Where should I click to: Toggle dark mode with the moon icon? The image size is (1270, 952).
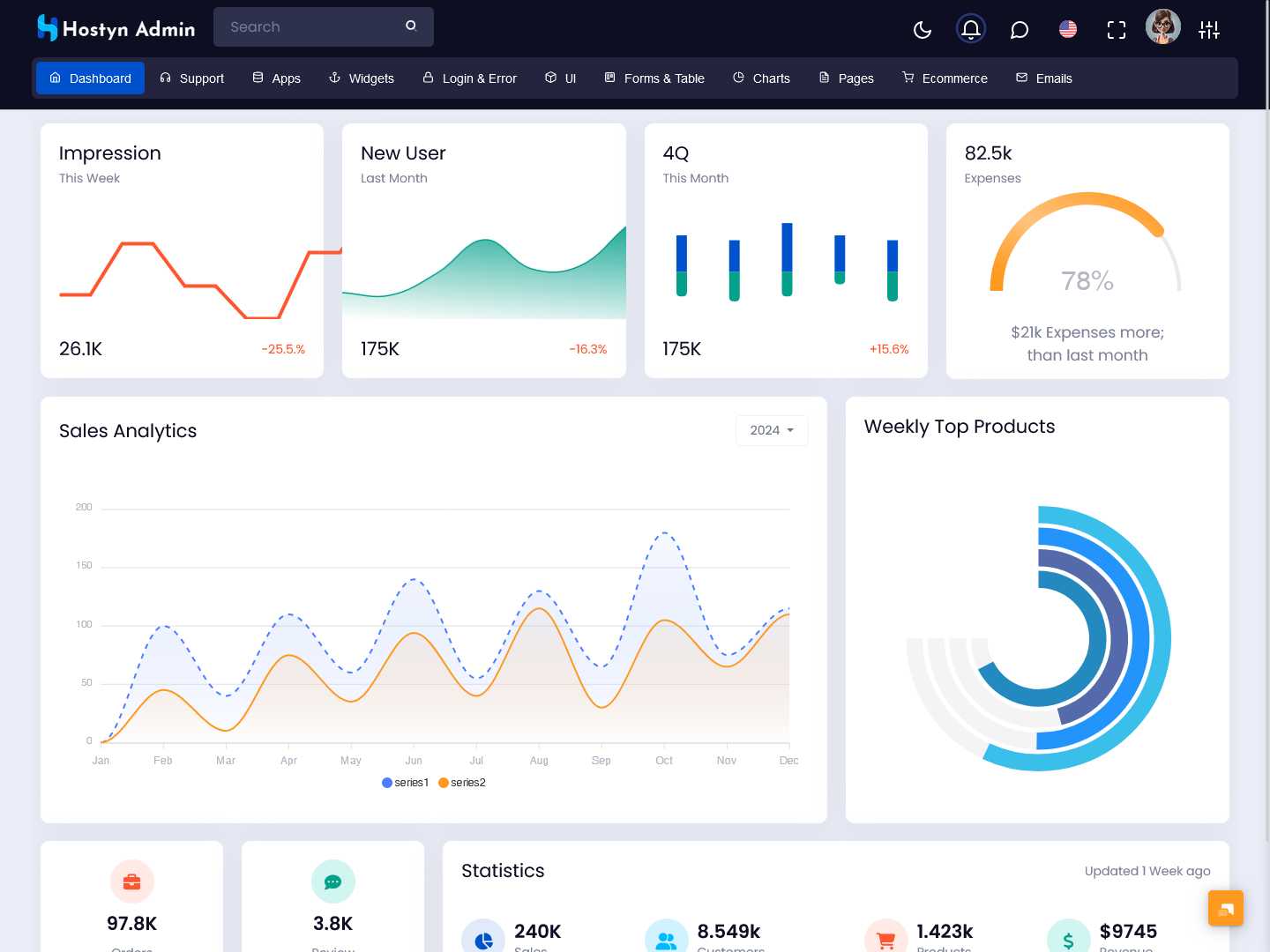click(x=923, y=30)
